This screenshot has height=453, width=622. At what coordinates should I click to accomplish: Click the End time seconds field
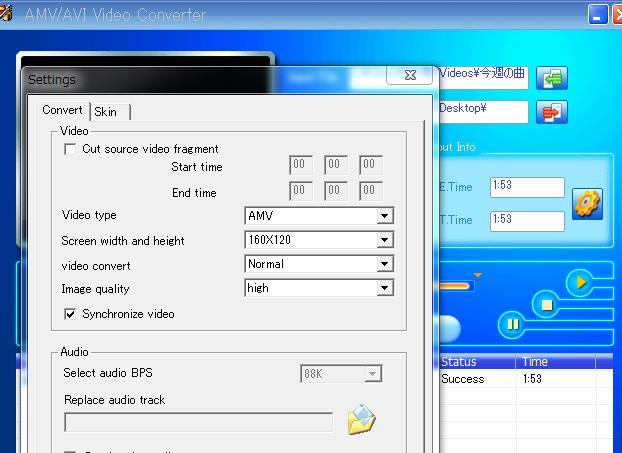[x=371, y=191]
